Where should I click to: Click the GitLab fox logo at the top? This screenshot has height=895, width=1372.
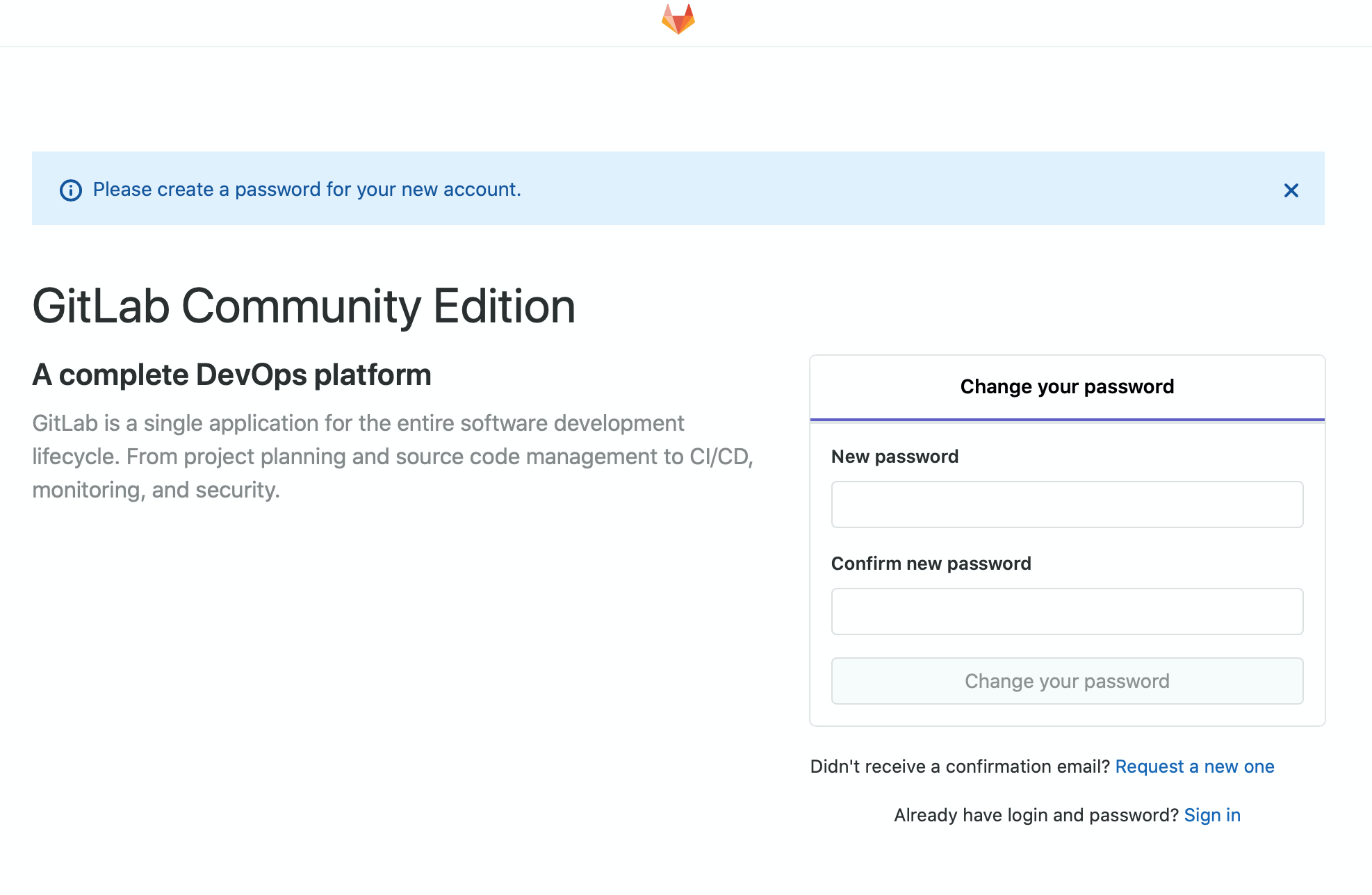click(x=678, y=19)
